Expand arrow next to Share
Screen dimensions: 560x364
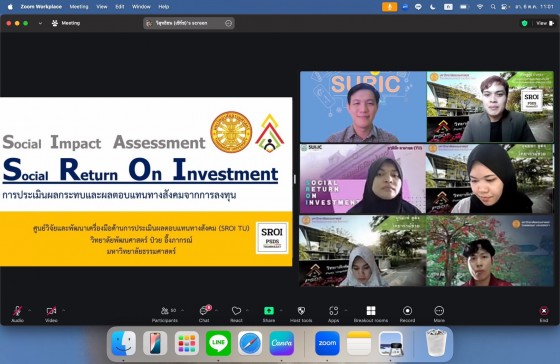(x=281, y=310)
